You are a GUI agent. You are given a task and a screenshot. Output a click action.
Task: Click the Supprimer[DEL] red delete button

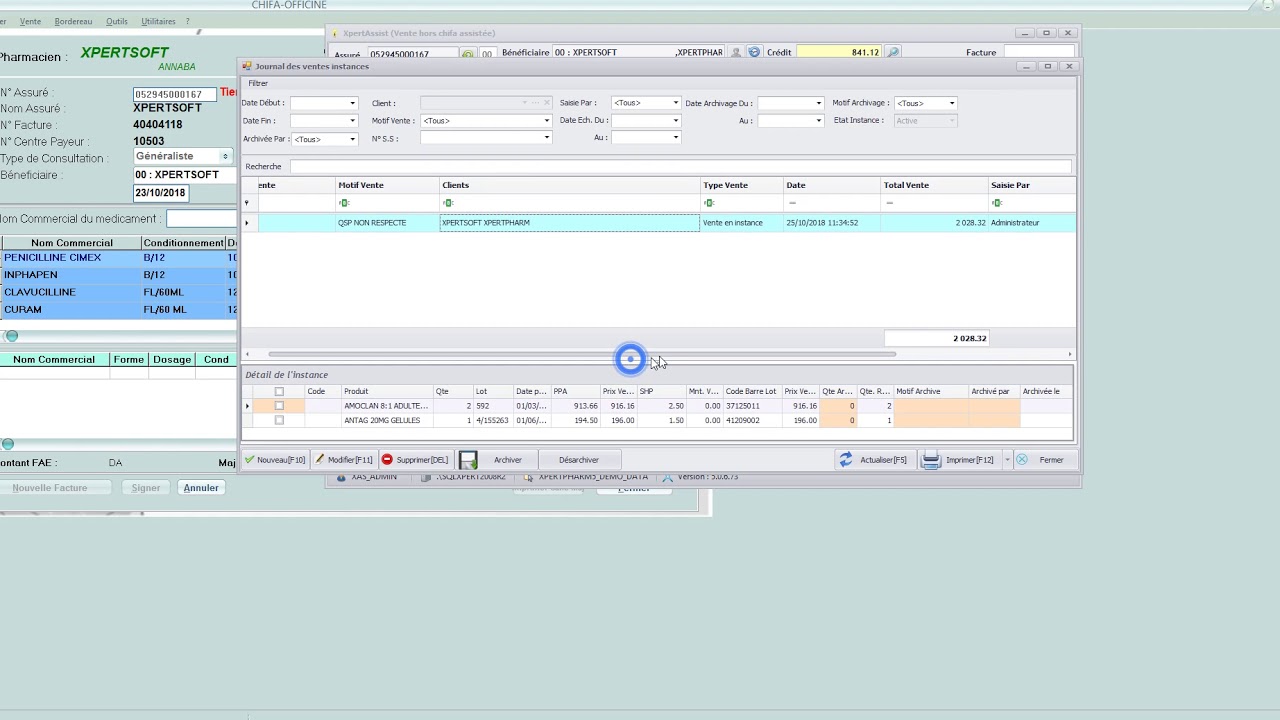415,460
